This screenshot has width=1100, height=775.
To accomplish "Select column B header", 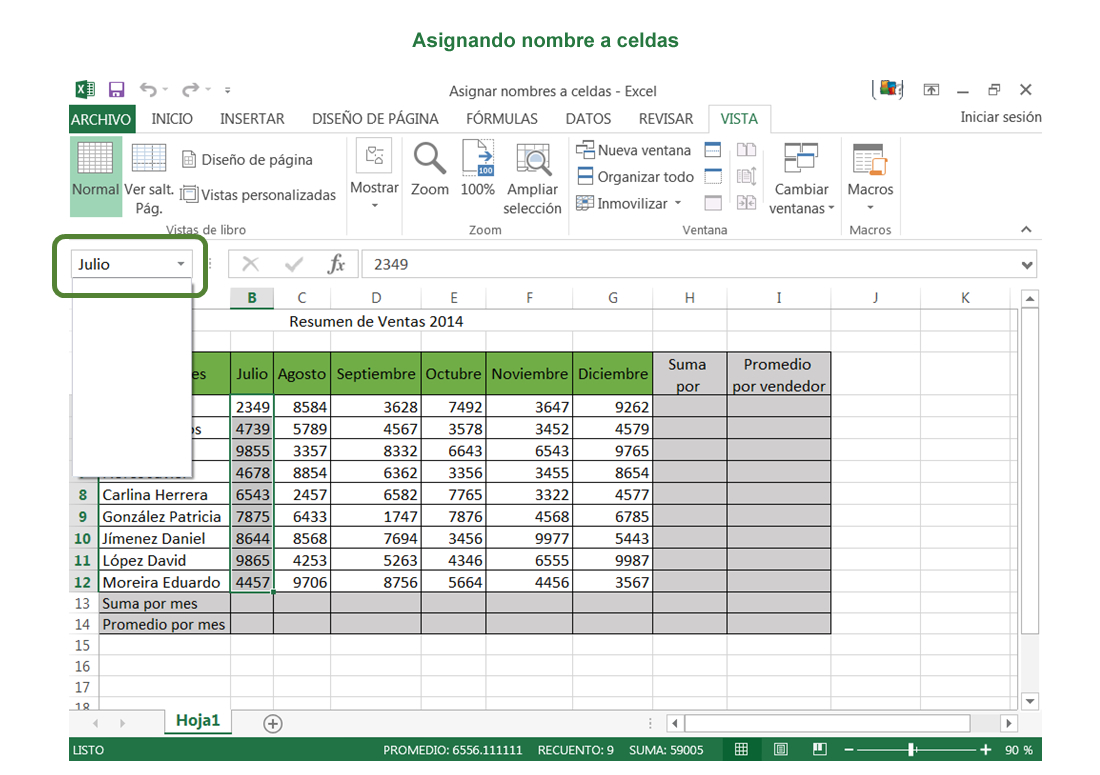I will pyautogui.click(x=252, y=298).
